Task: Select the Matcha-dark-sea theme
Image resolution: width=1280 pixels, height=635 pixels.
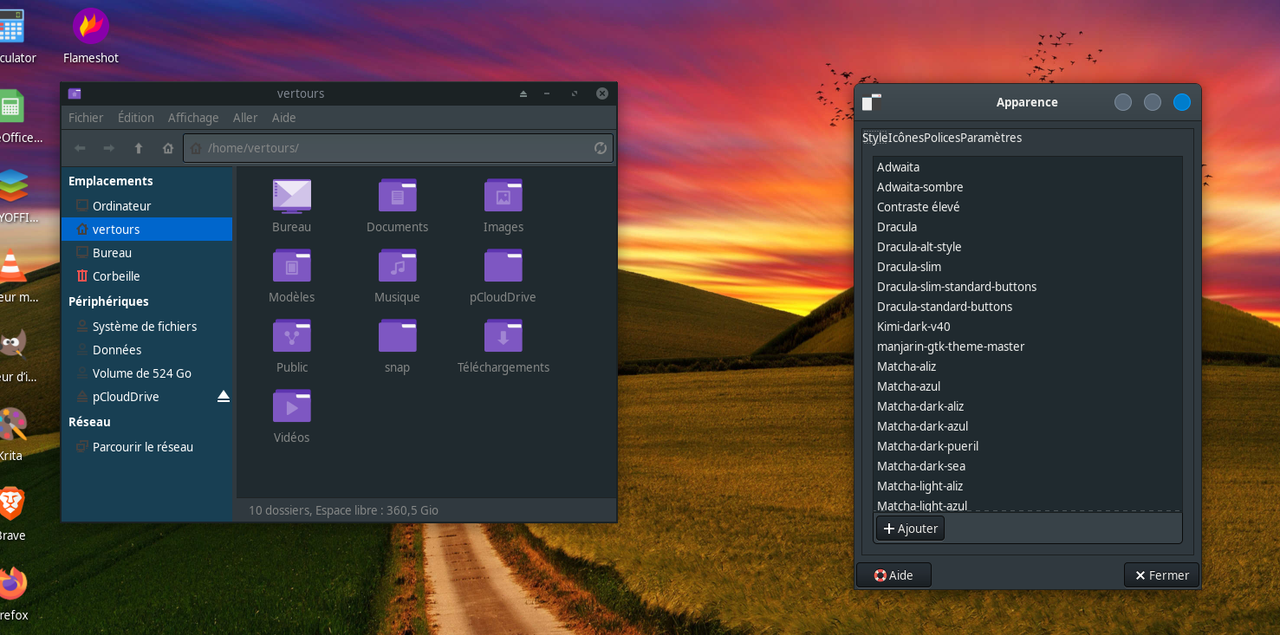Action: point(1027,467)
